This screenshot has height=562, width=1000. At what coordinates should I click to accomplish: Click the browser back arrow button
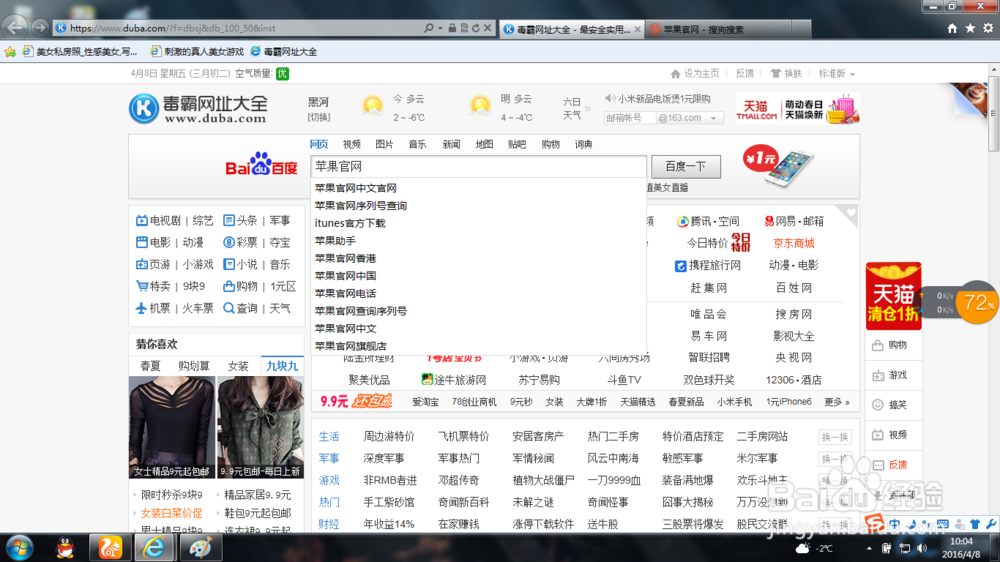[x=14, y=27]
